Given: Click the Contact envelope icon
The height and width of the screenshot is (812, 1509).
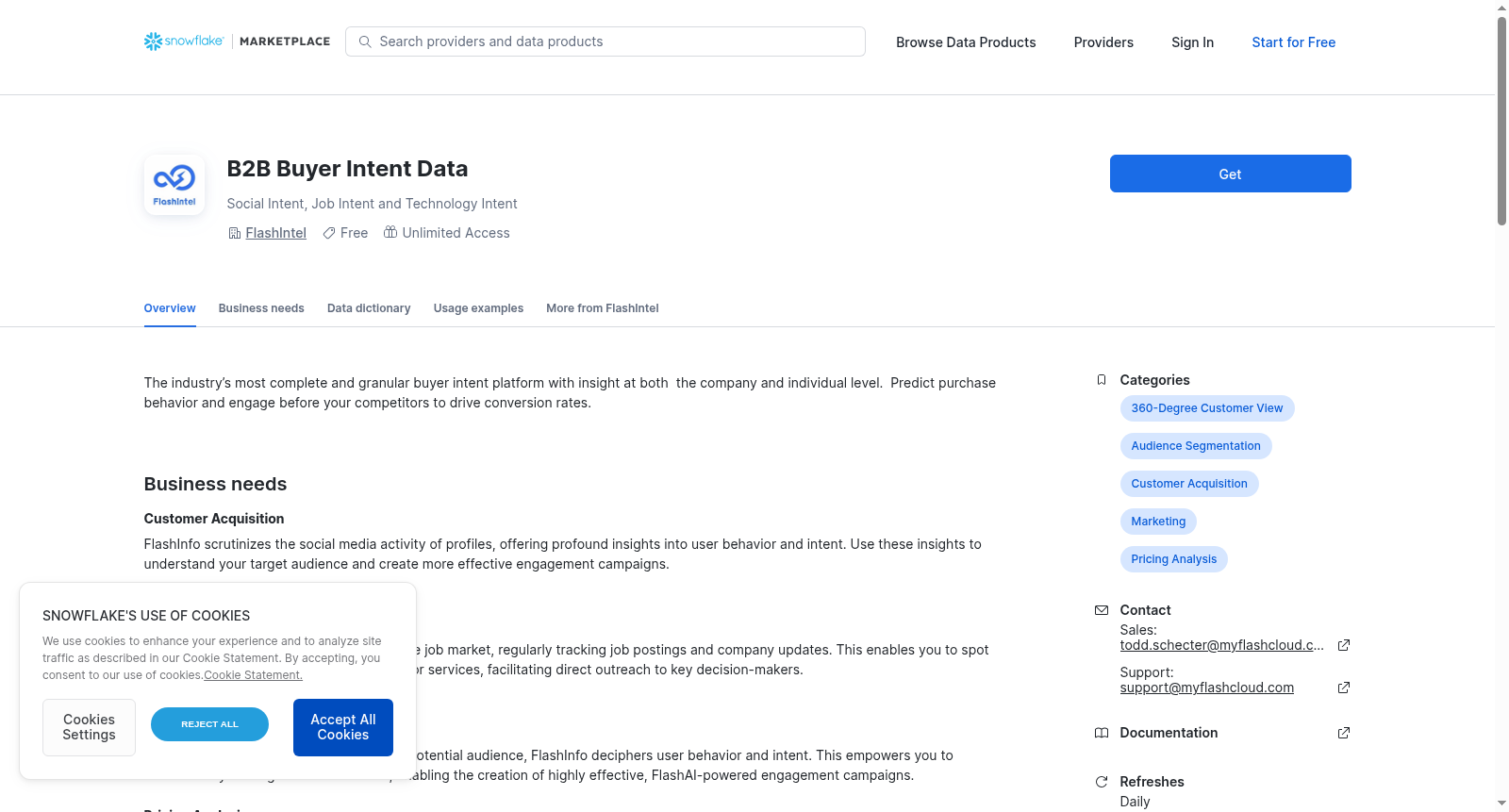Looking at the screenshot, I should tap(1102, 610).
